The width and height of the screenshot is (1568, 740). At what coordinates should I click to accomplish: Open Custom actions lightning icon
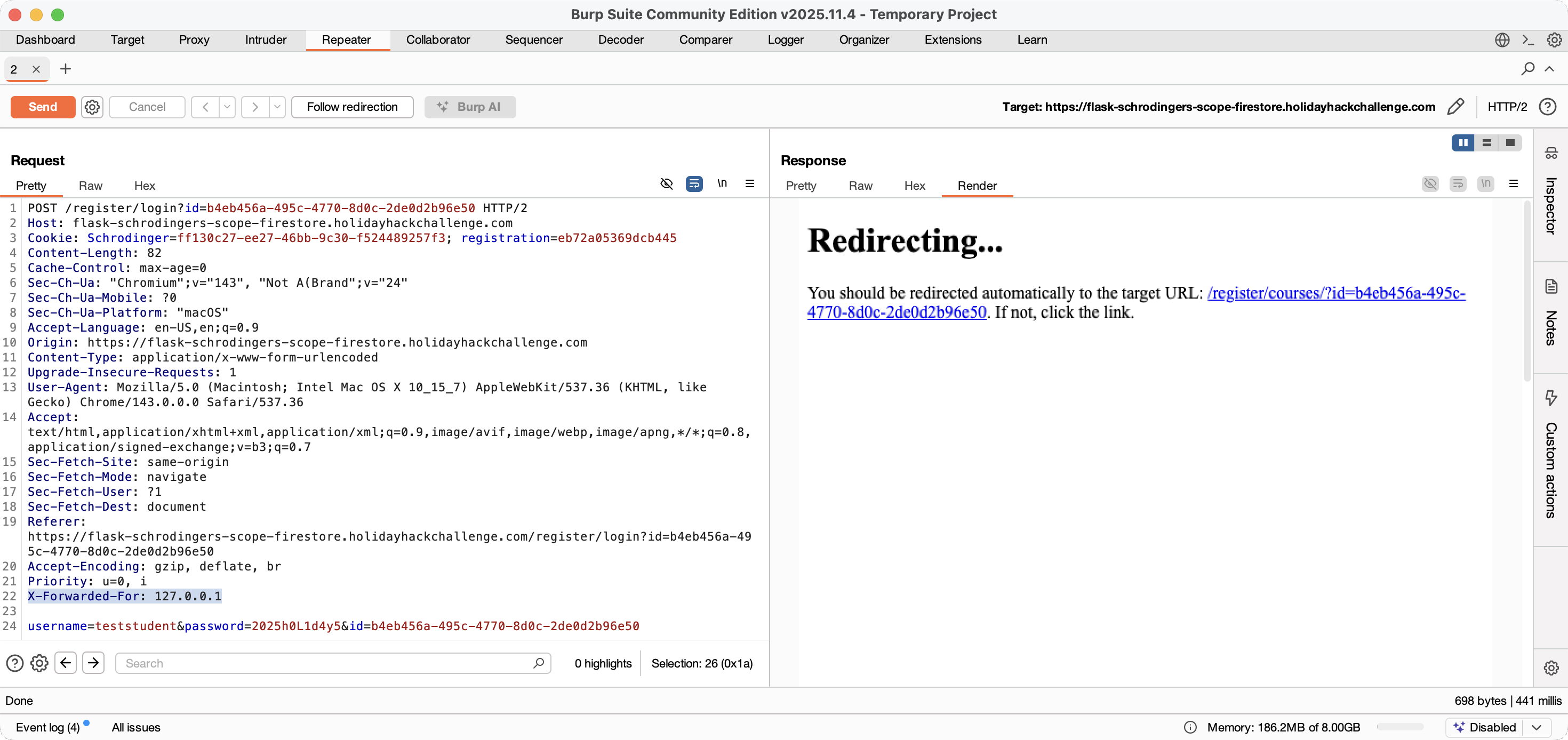[x=1550, y=398]
